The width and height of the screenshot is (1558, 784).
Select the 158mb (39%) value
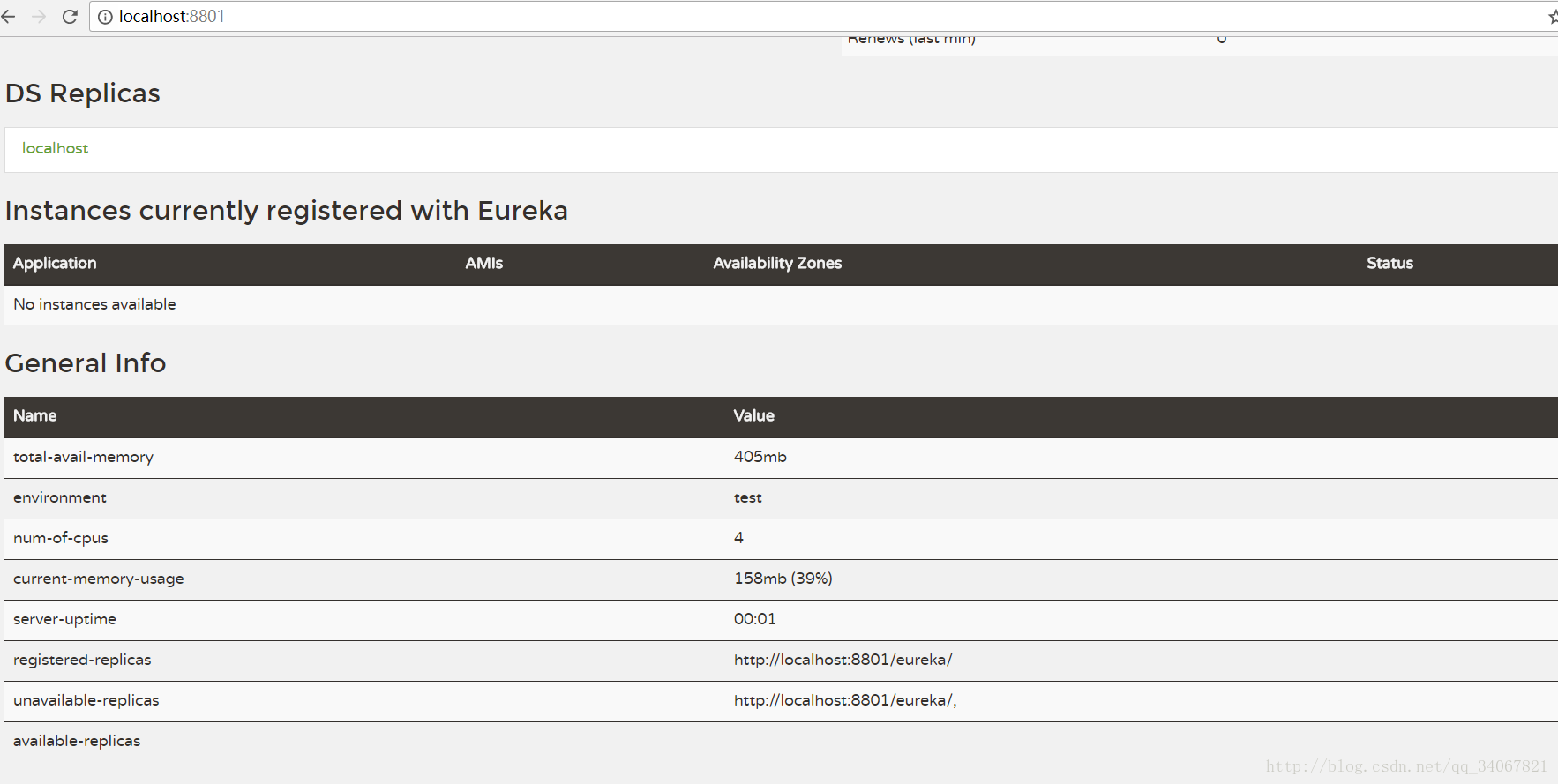pos(783,579)
